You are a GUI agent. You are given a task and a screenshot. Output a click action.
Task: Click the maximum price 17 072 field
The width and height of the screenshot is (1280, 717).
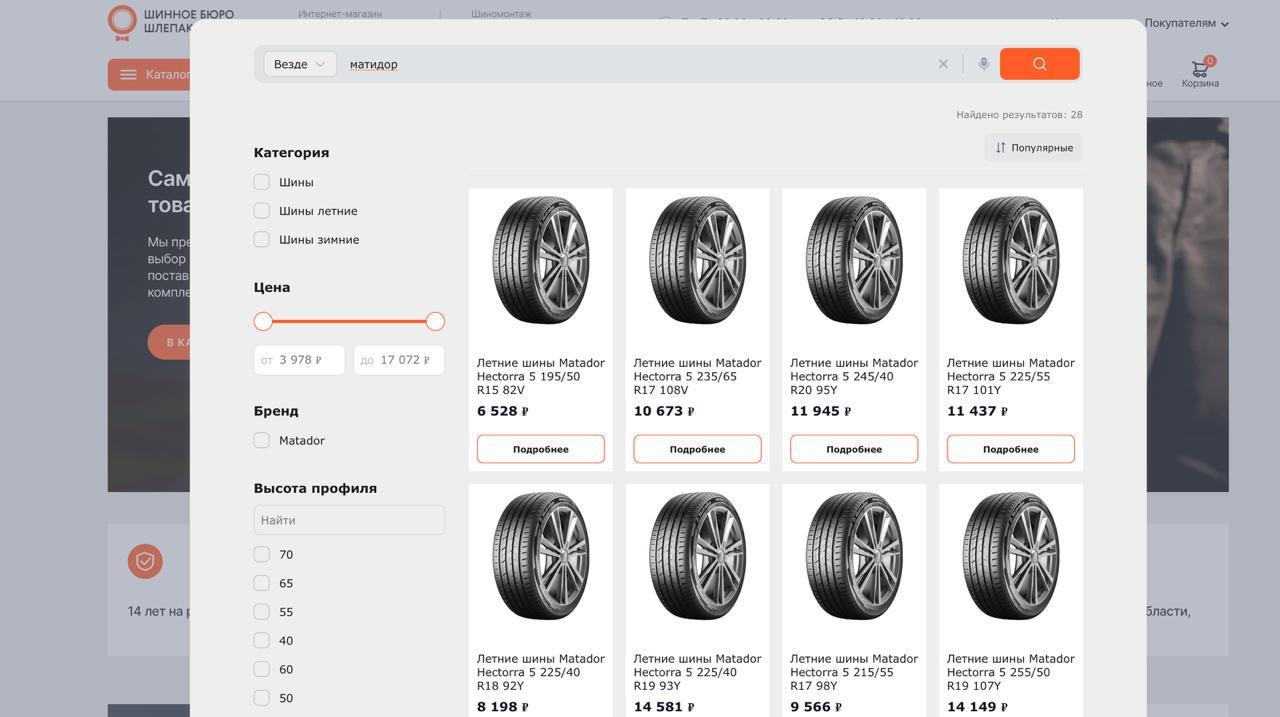click(399, 360)
